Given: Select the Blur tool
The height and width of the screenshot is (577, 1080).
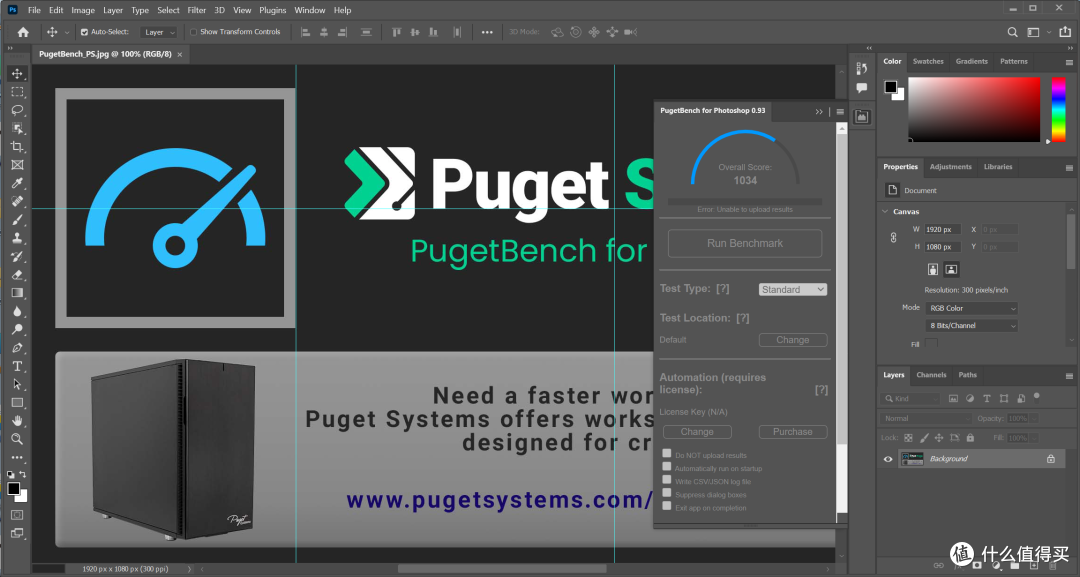Looking at the screenshot, I should (x=17, y=311).
